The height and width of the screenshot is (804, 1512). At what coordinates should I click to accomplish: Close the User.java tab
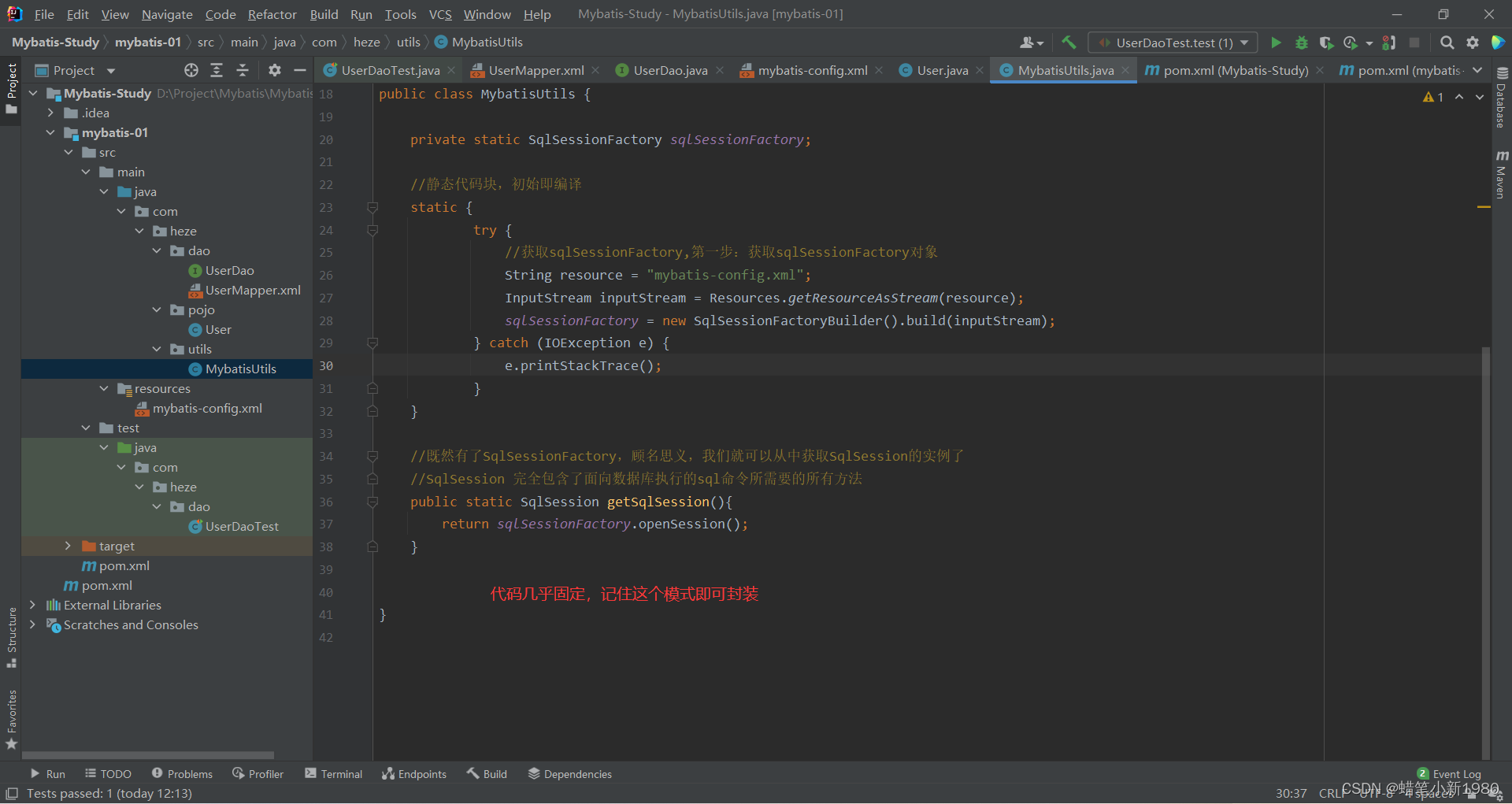(x=980, y=70)
